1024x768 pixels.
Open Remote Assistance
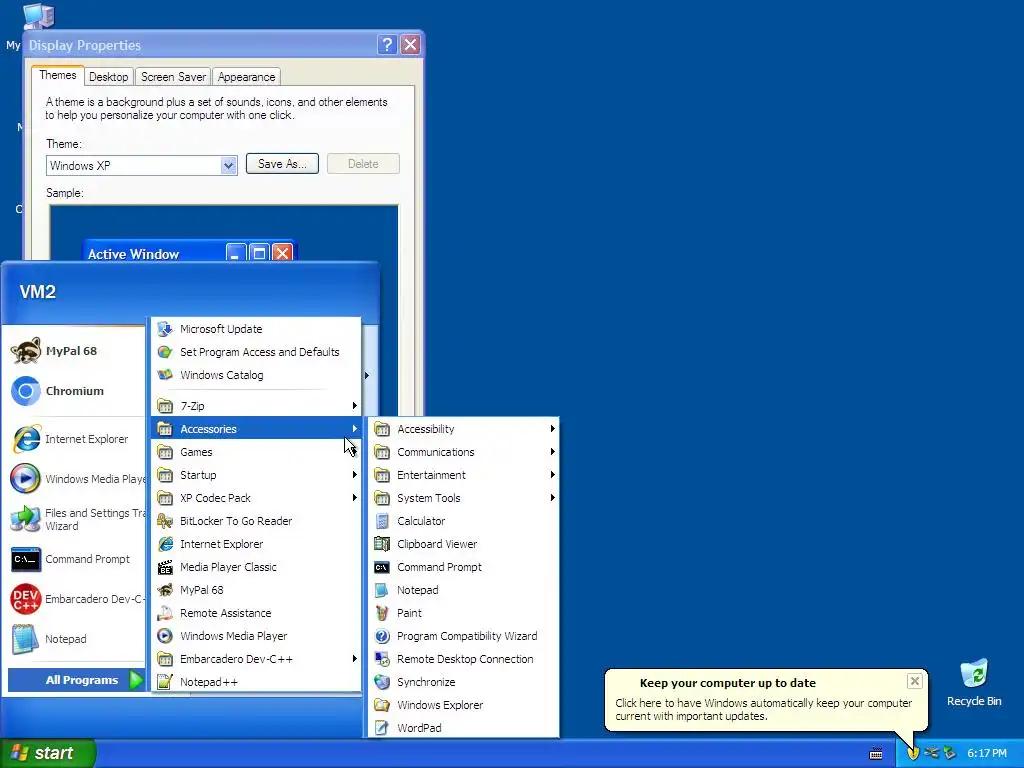click(x=256, y=613)
